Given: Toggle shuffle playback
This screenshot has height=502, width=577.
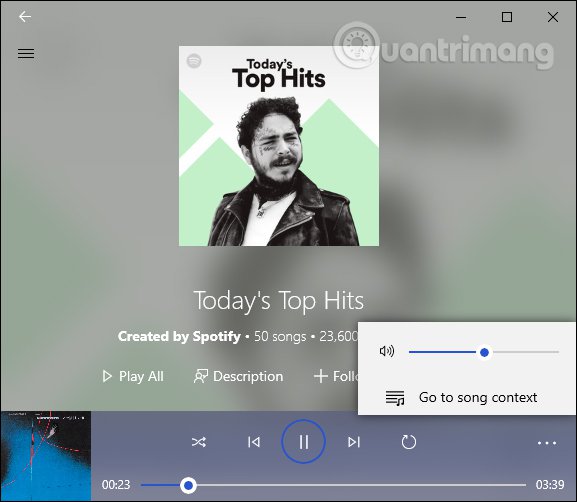Looking at the screenshot, I should (199, 442).
